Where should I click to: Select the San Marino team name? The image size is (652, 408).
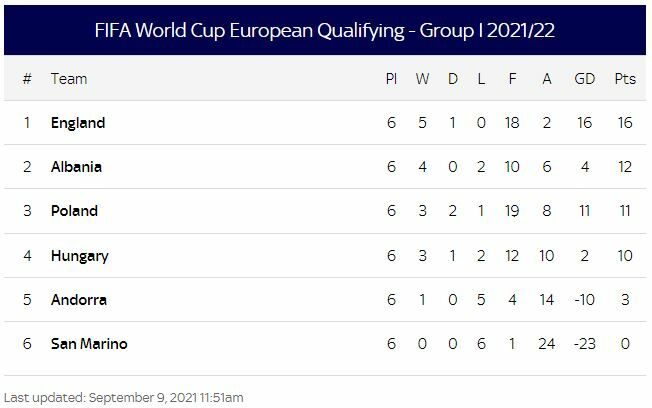[x=89, y=344]
